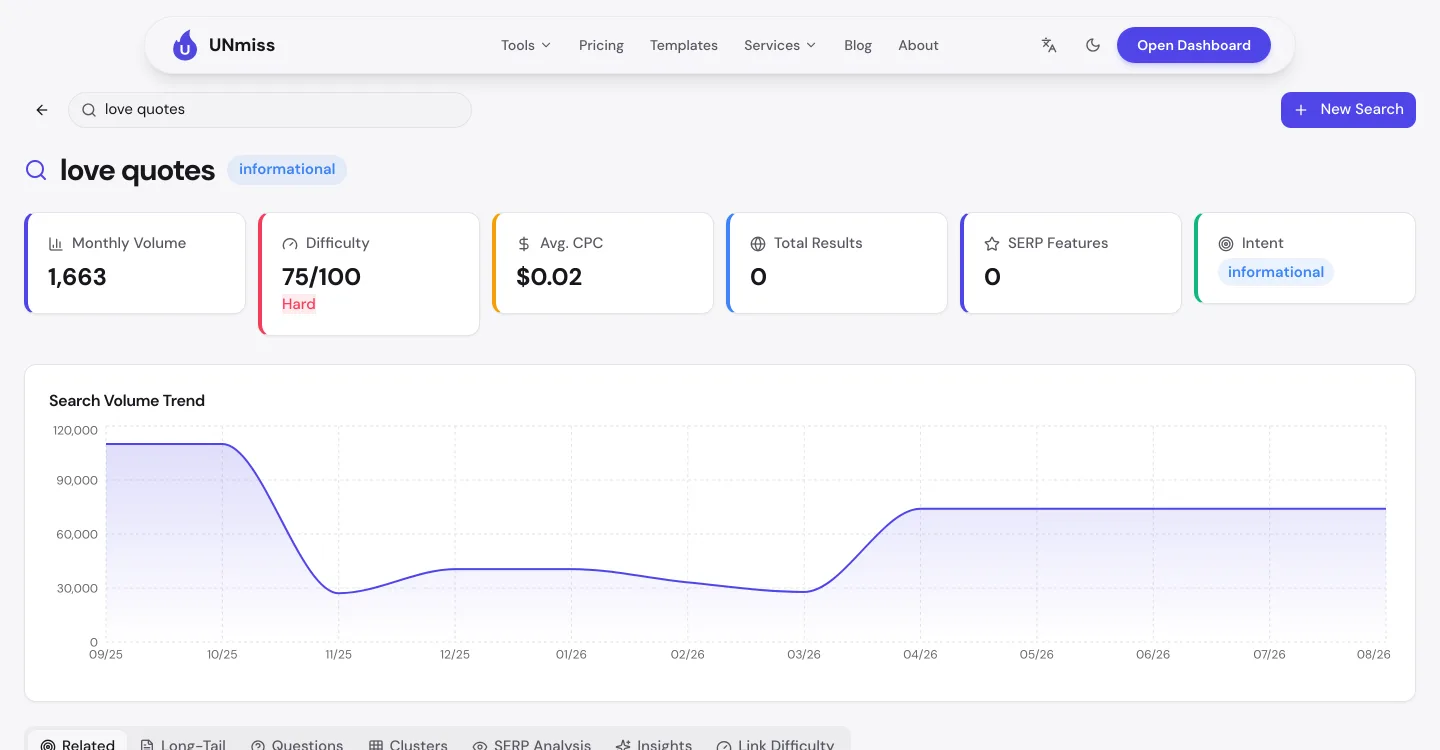Click into the love quotes search field
Image resolution: width=1440 pixels, height=750 pixels.
(270, 110)
